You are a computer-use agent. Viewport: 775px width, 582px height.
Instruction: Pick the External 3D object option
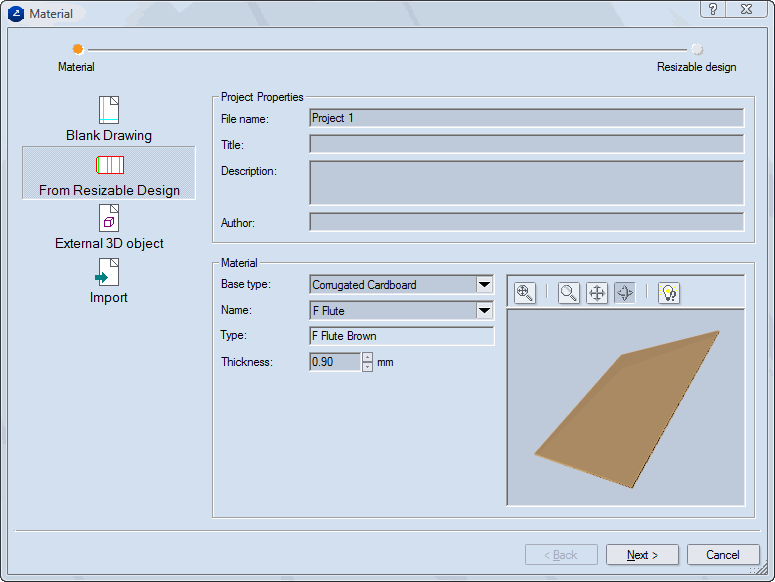click(109, 227)
